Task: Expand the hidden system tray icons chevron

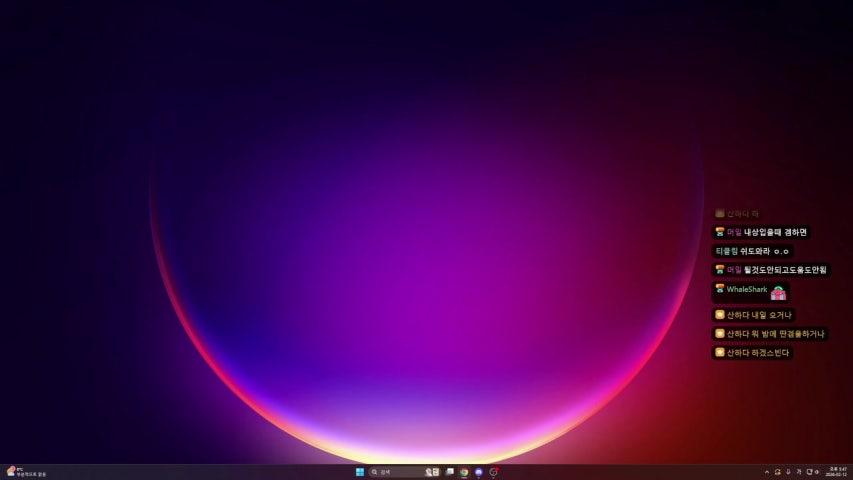Action: tap(767, 472)
